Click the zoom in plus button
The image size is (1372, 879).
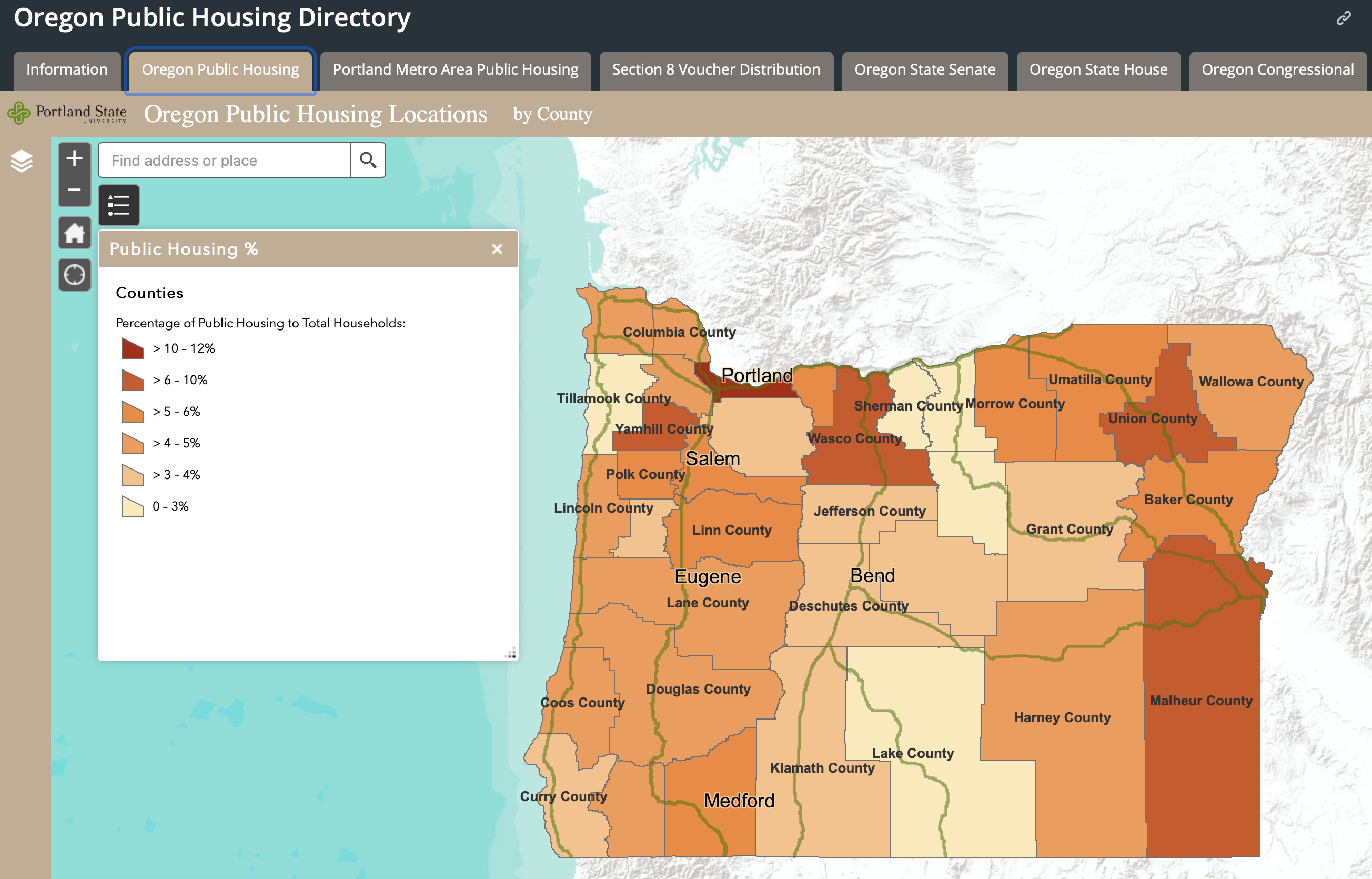[74, 158]
